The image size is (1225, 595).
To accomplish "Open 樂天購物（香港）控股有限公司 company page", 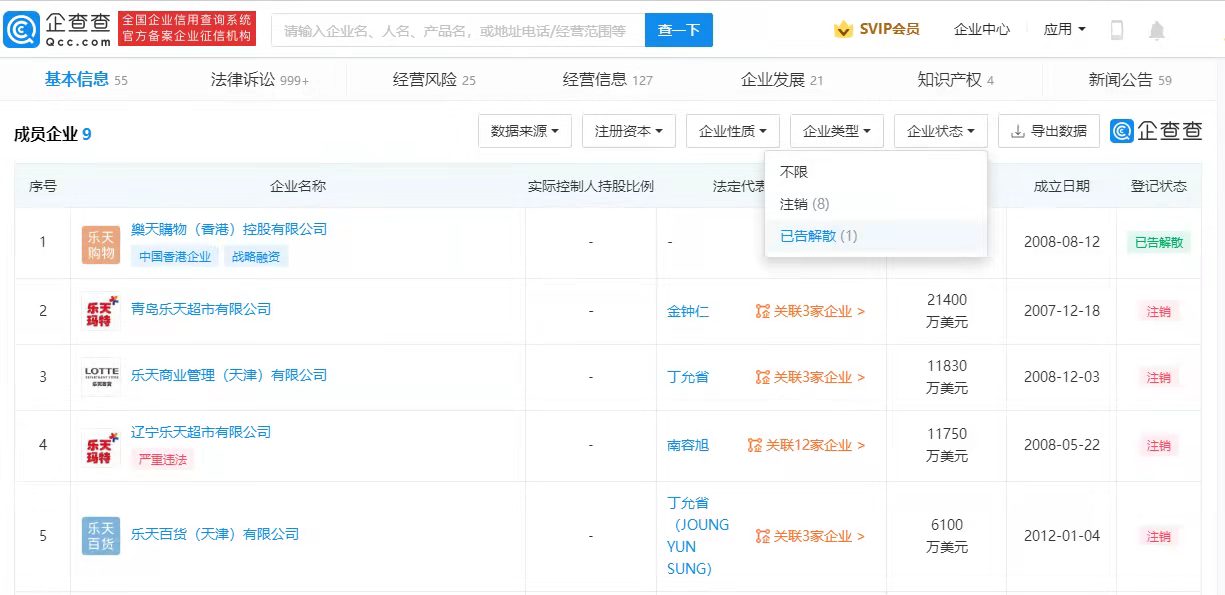I will [229, 229].
